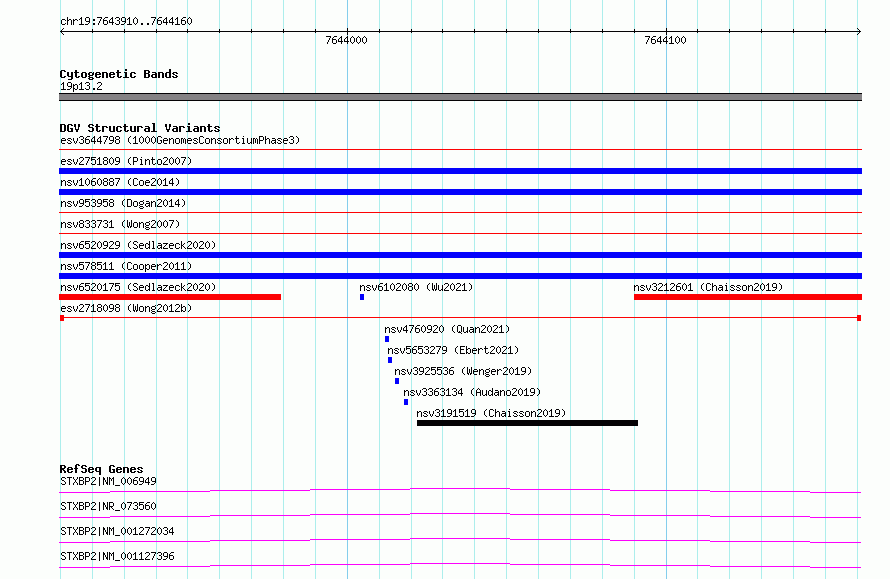Click the 7644000 ruler tick label

pos(346,40)
